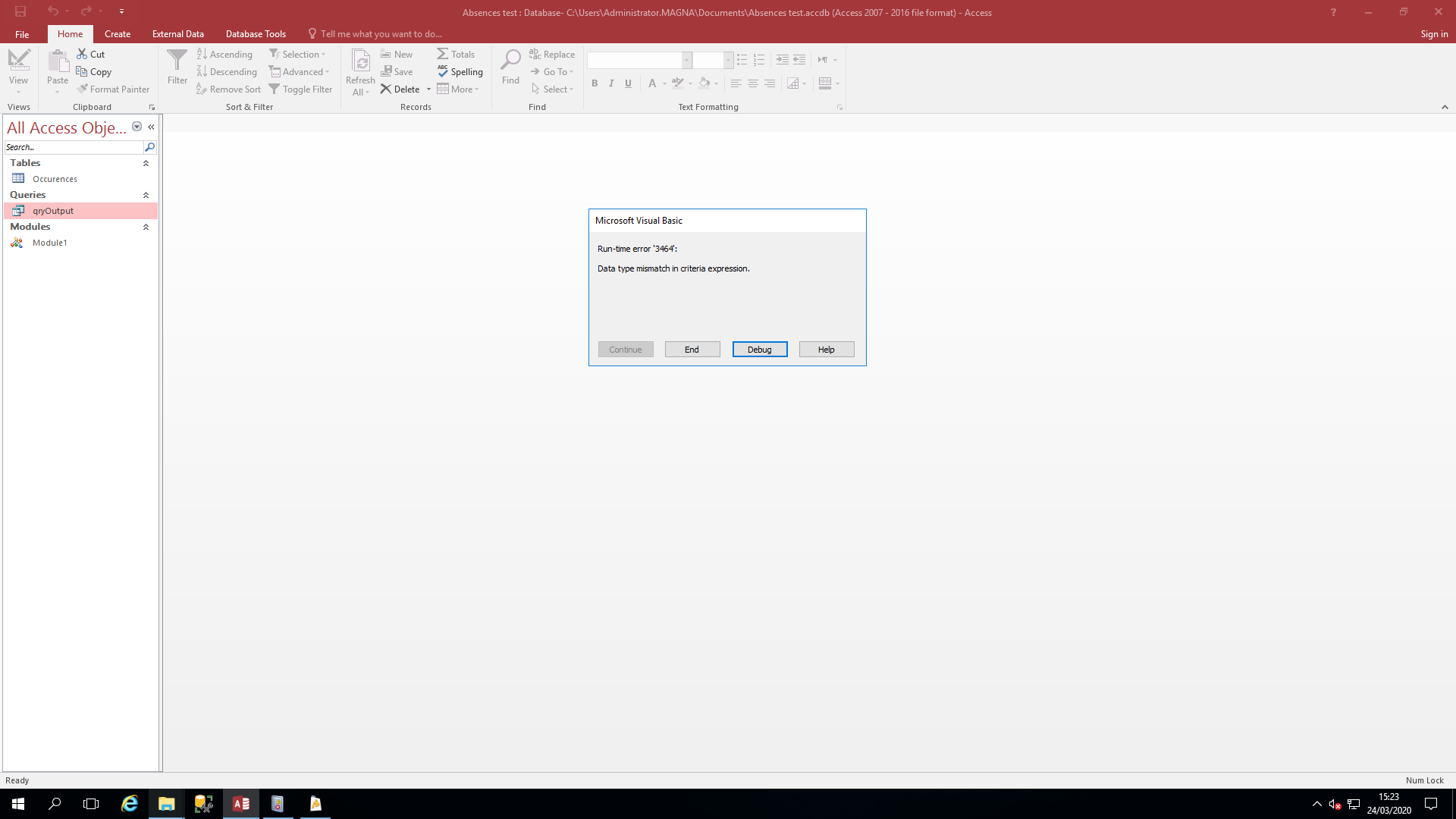1456x819 pixels.
Task: Click the Debug button in error dialog
Action: pos(760,350)
